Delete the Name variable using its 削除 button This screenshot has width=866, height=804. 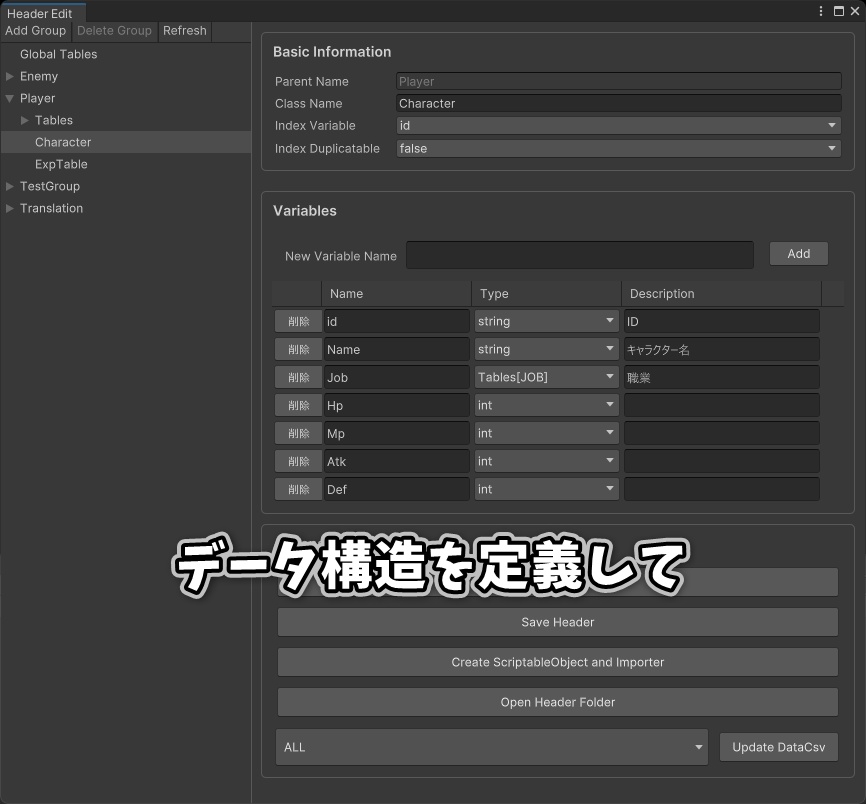298,349
